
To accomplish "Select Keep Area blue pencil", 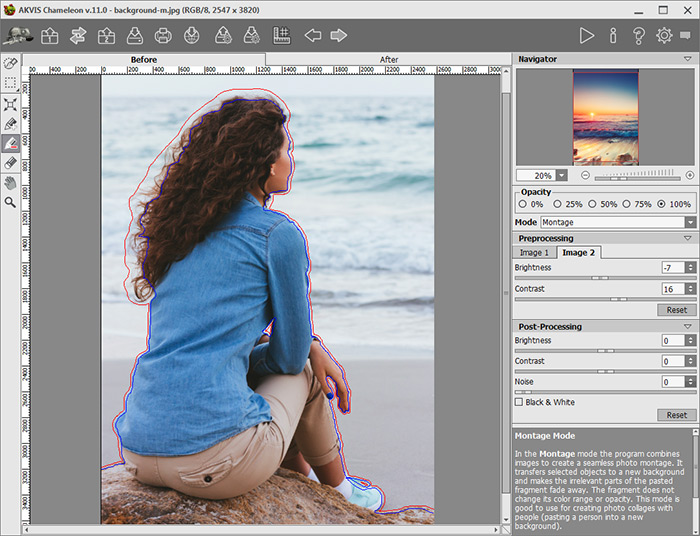I will click(10, 124).
